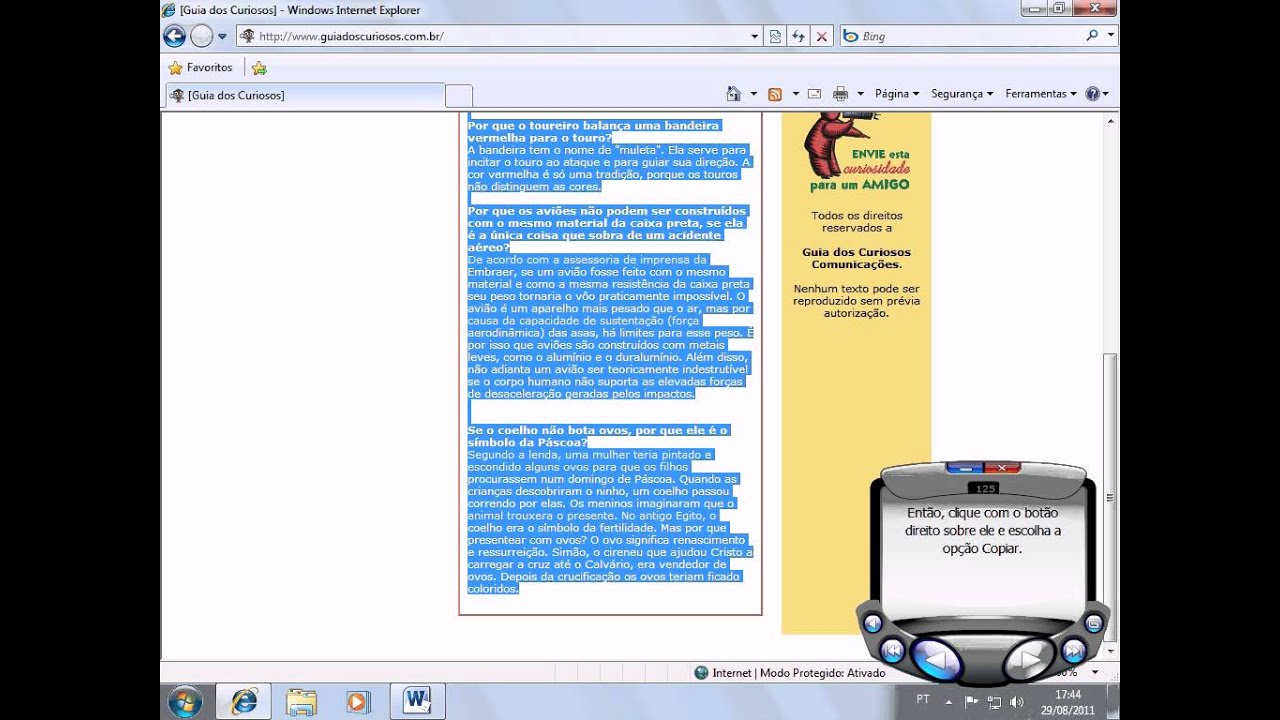
Task: Show hidden tray icons arrow
Action: click(950, 700)
